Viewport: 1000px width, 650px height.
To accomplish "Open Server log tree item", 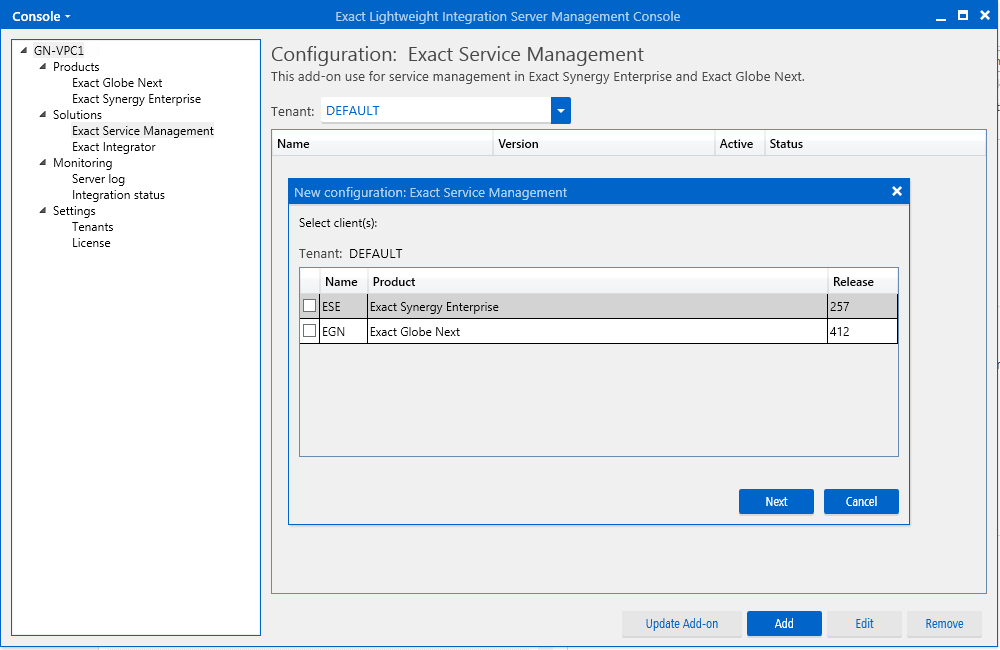I will 98,179.
